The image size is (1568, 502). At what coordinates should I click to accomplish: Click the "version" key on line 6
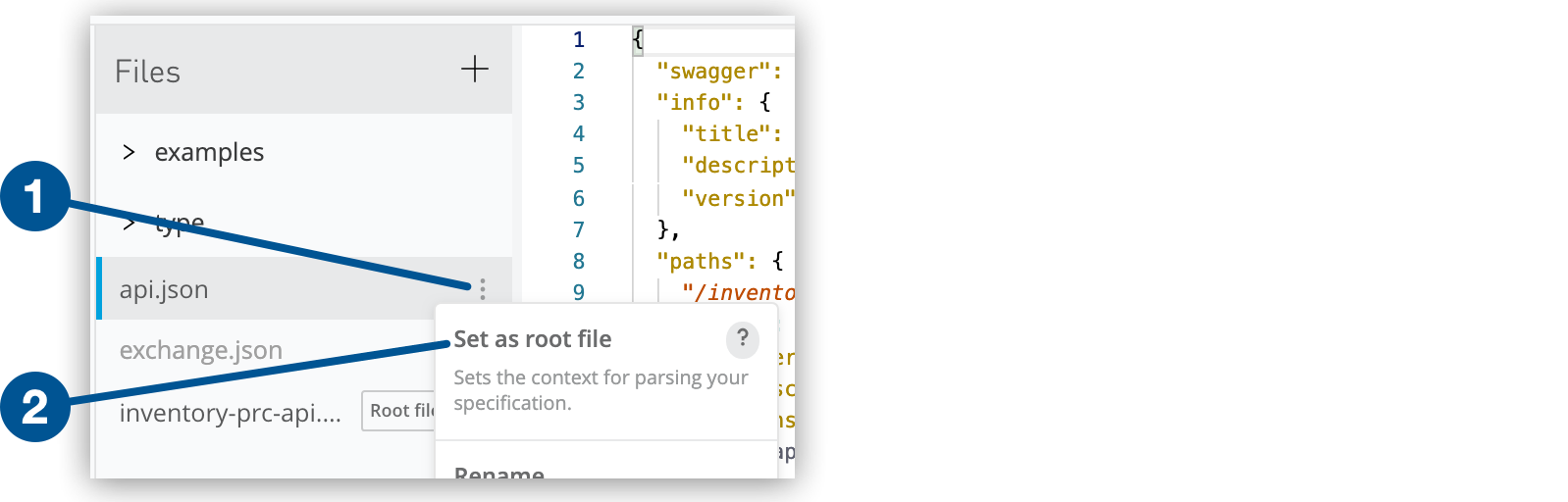coord(738,199)
